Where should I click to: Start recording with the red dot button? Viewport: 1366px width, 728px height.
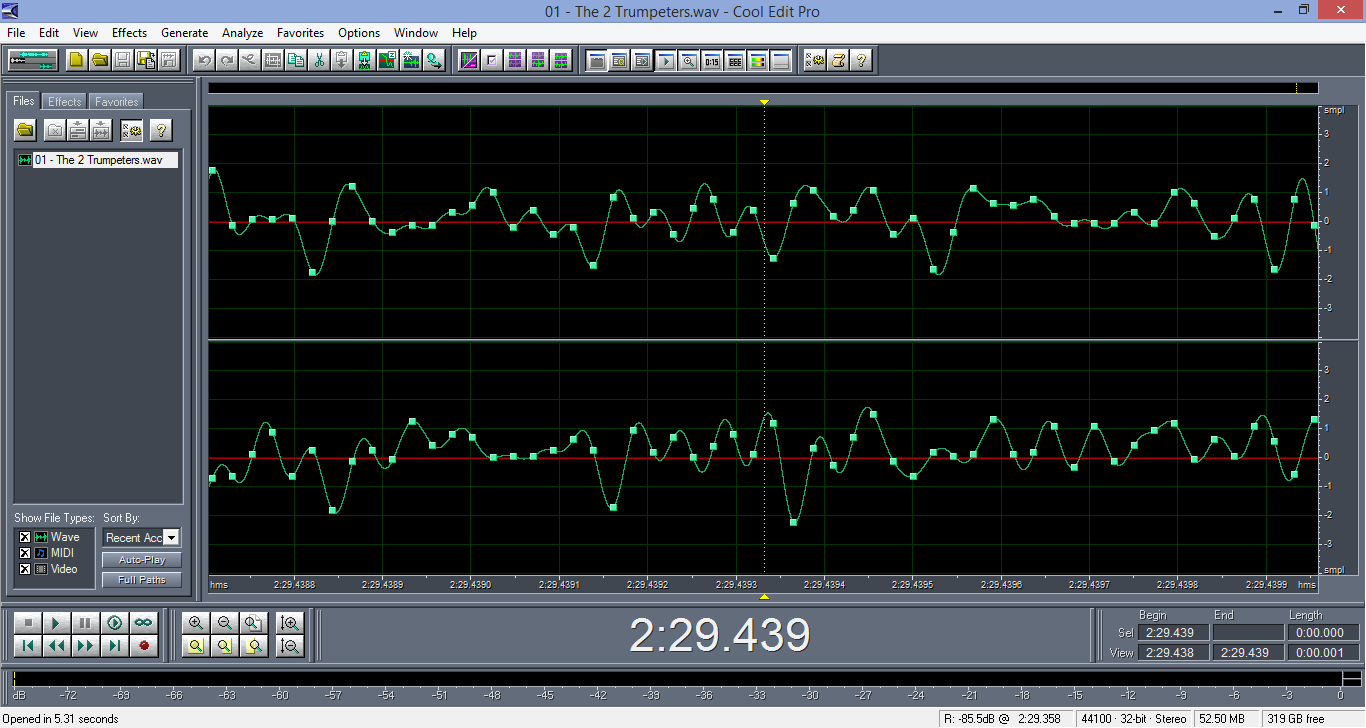point(144,646)
